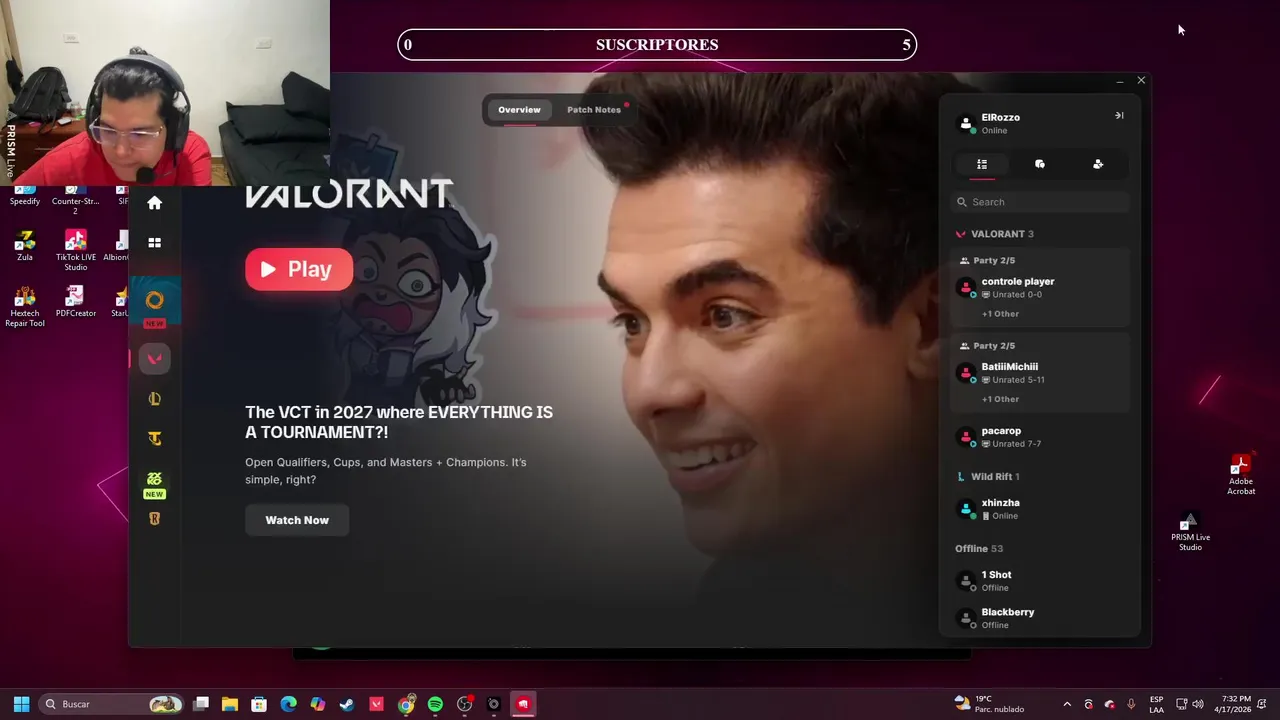Viewport: 1280px width, 720px height.
Task: Open Copilot from the taskbar
Action: [x=317, y=704]
